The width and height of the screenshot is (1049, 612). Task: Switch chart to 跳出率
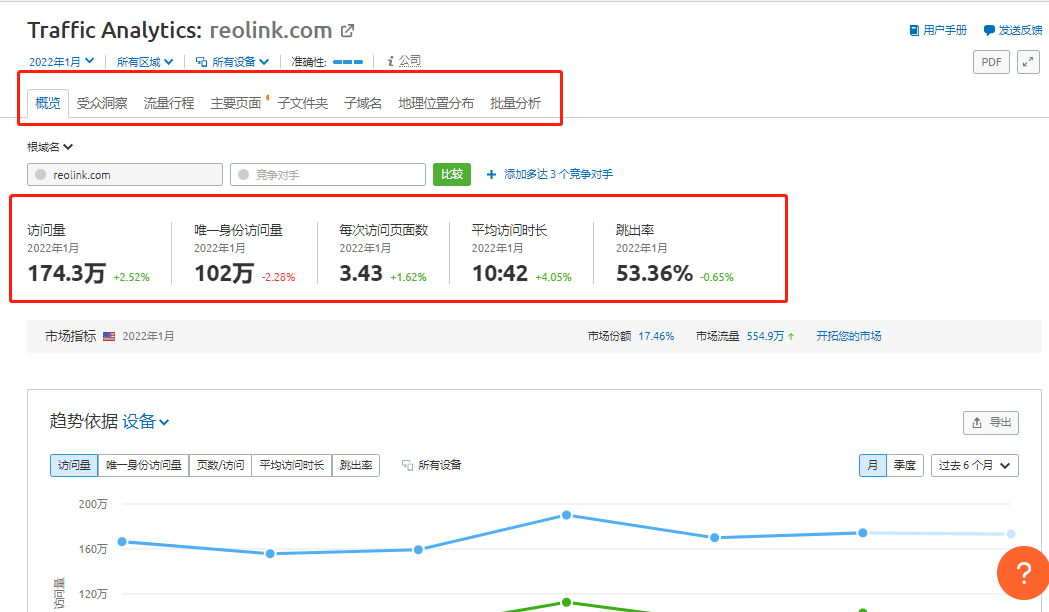[356, 466]
